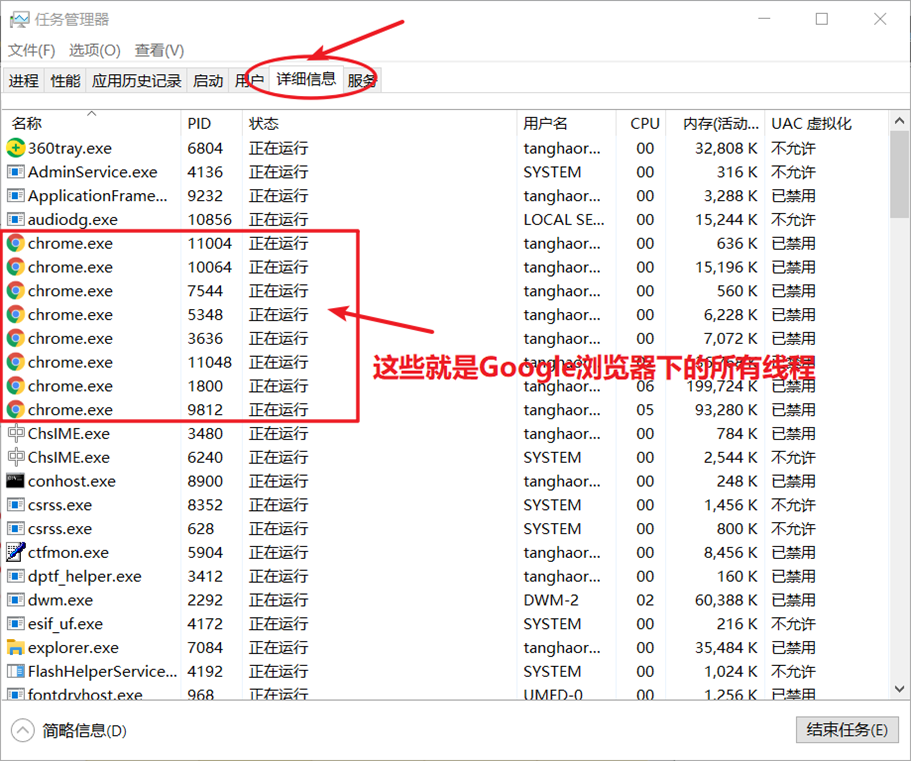Screen dimensions: 911x761
Task: Click the PID value 10856
Action: [x=210, y=220]
